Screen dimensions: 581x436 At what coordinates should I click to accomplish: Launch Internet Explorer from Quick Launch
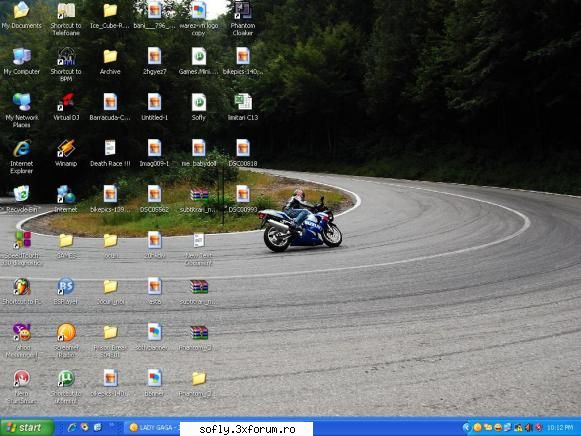[72, 428]
